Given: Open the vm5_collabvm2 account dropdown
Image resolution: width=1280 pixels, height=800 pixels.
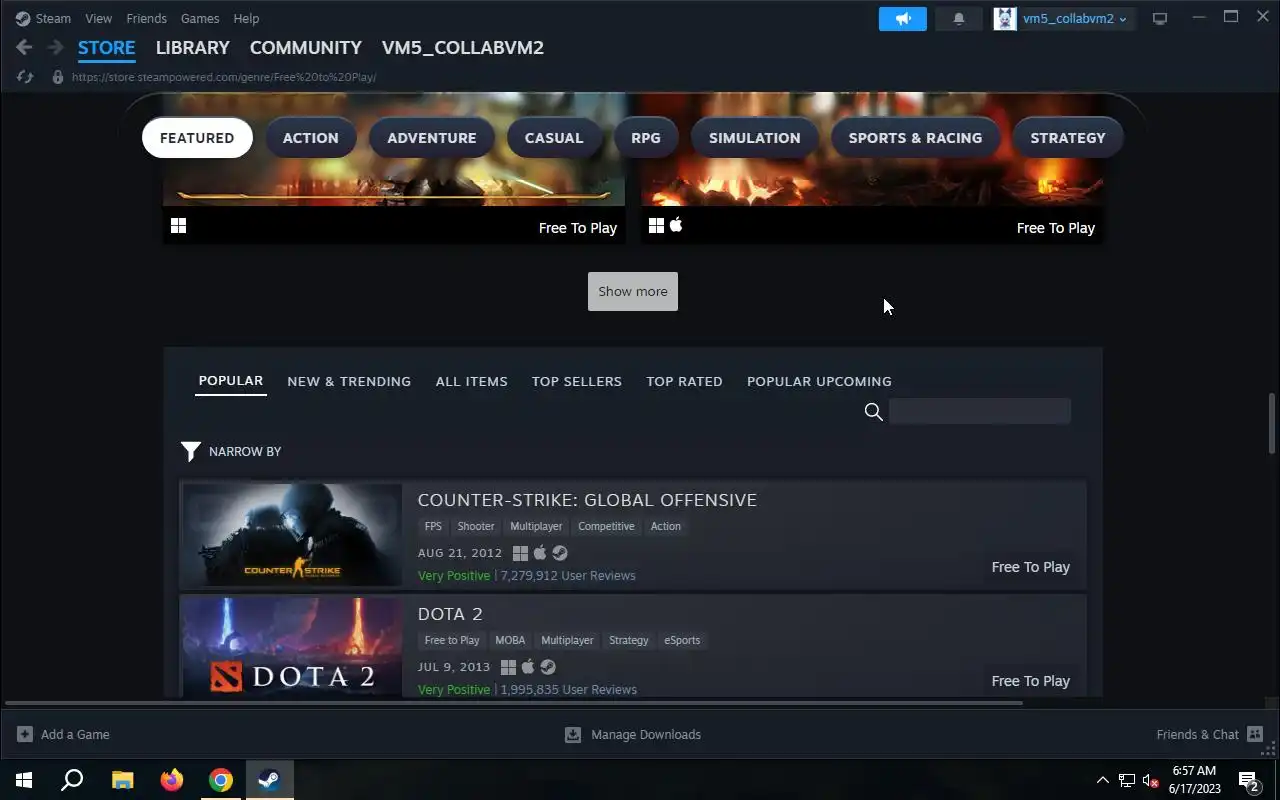Looking at the screenshot, I should (1075, 19).
